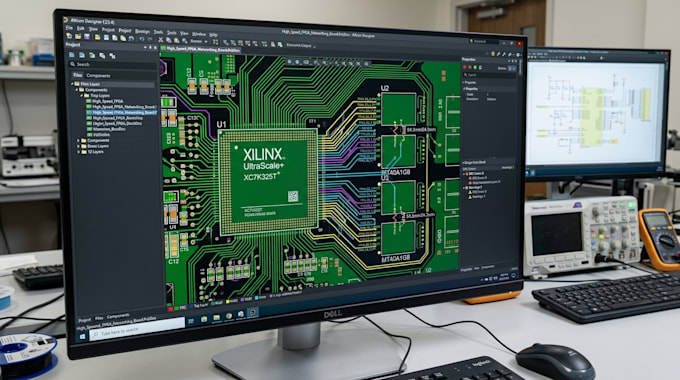Click the paste icon in the toolbar
The image size is (680, 380).
pos(176,40)
